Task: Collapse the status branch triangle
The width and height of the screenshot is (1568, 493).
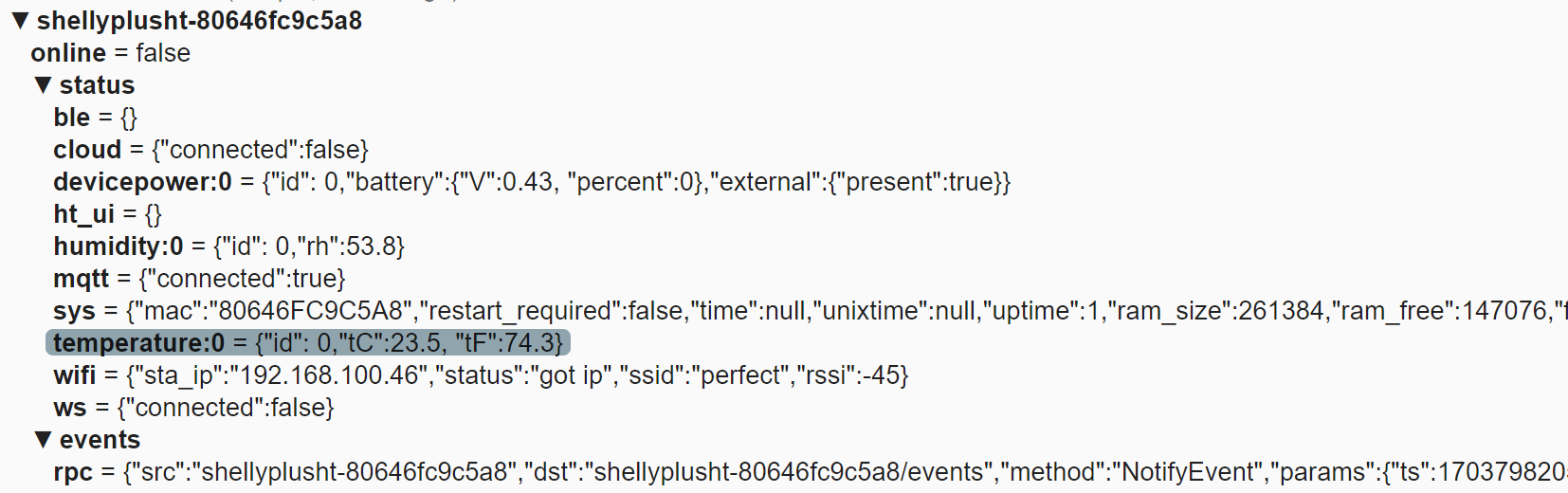Action: [43, 85]
